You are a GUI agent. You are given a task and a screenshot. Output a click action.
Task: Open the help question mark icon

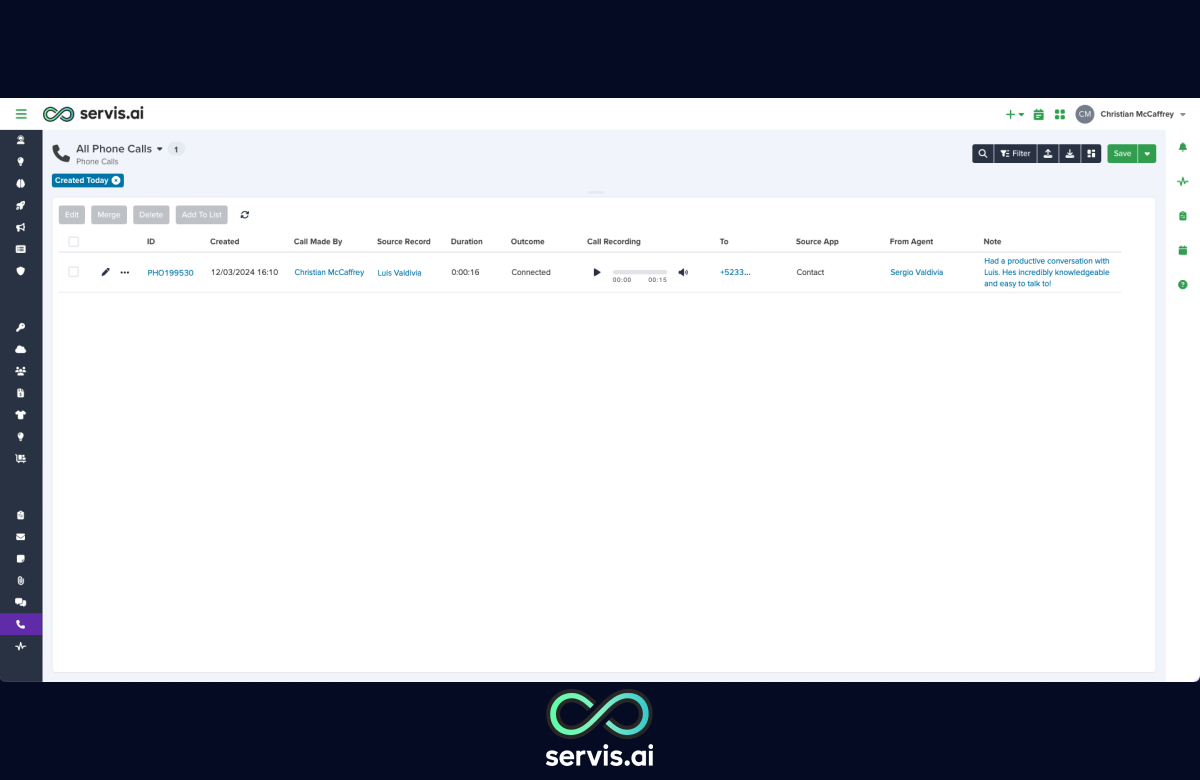click(1183, 285)
